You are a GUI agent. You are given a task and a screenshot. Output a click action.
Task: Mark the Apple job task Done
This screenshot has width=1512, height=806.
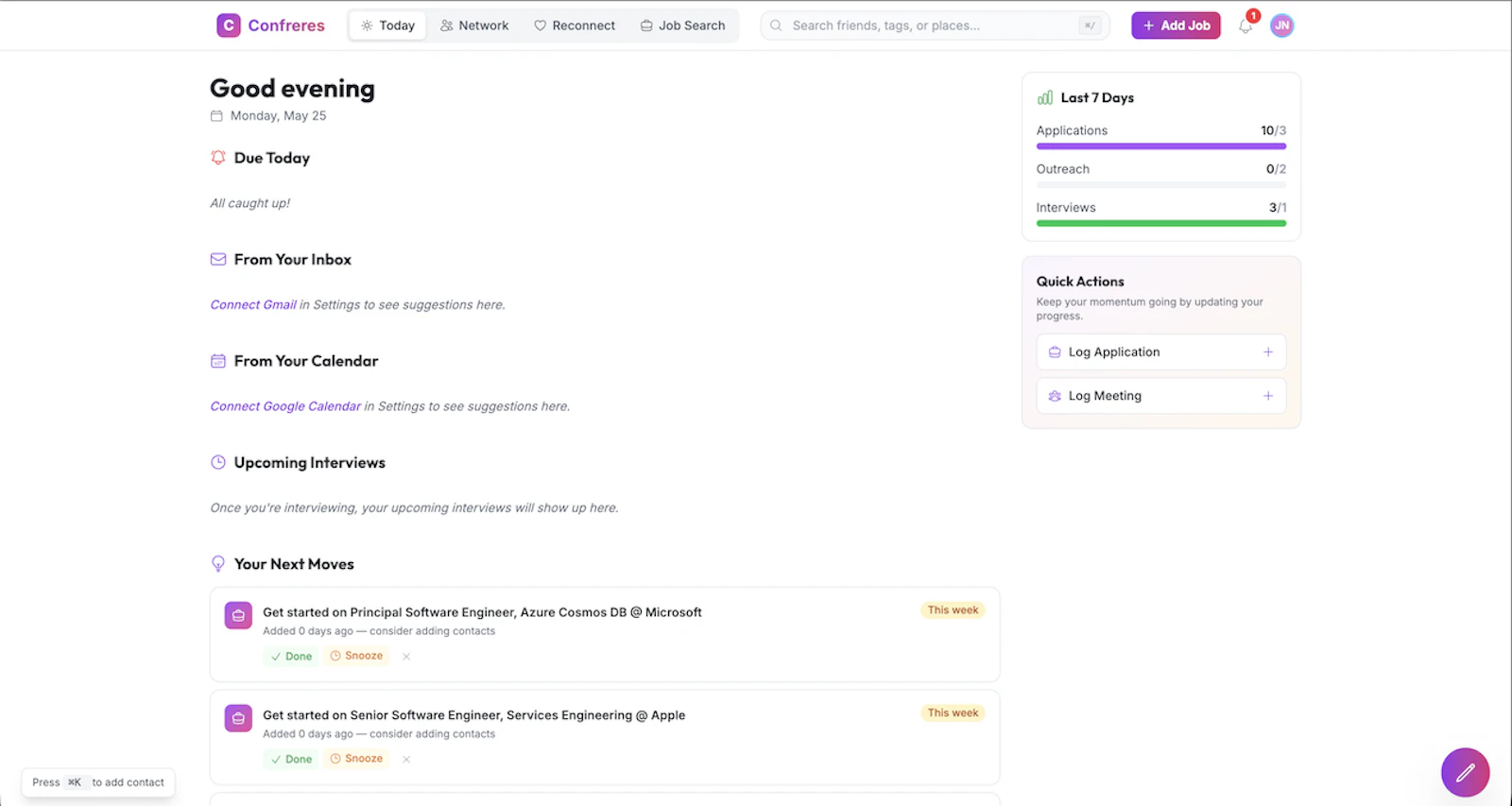(291, 759)
